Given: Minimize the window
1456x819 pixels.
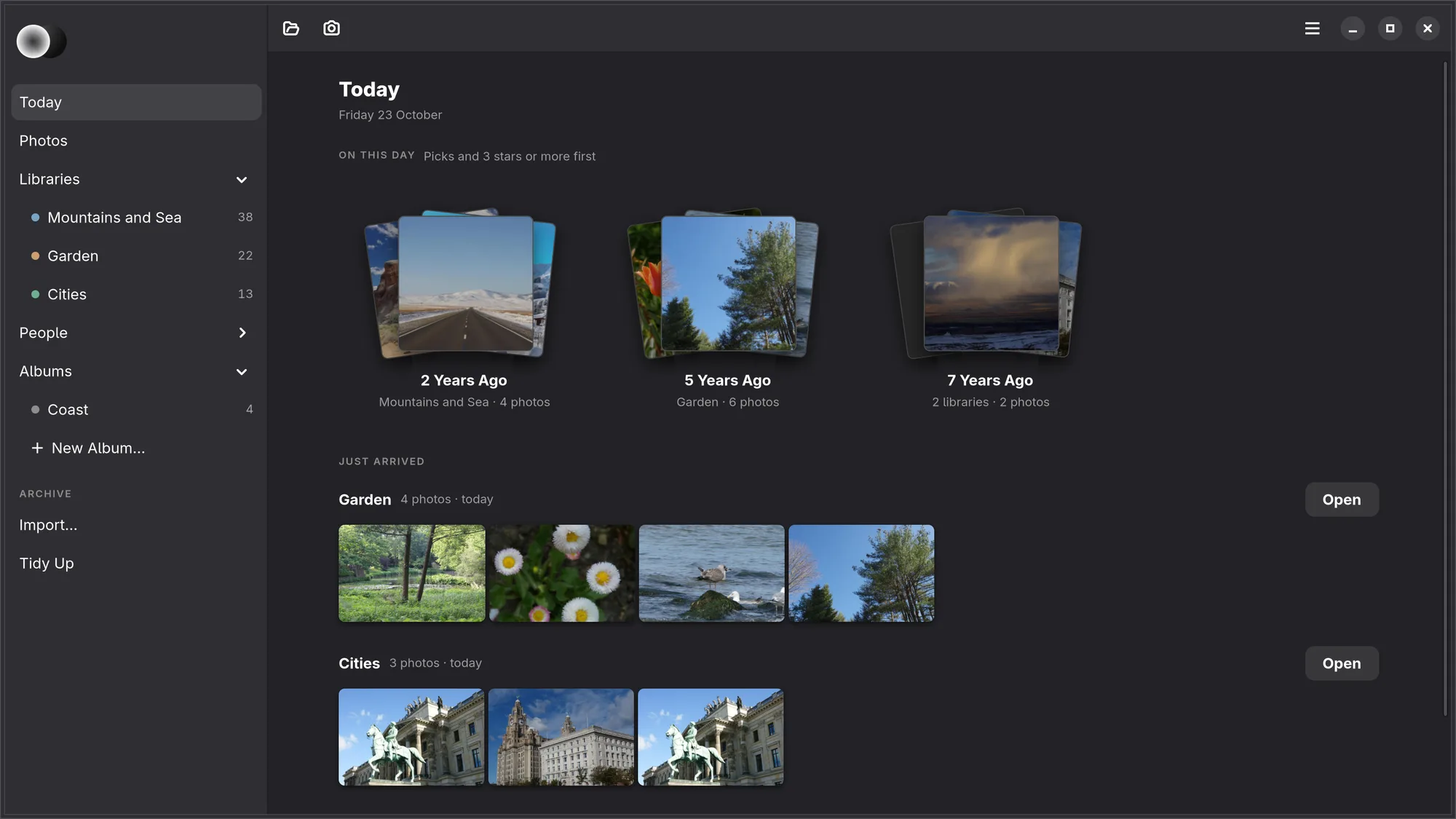Looking at the screenshot, I should click(x=1353, y=28).
